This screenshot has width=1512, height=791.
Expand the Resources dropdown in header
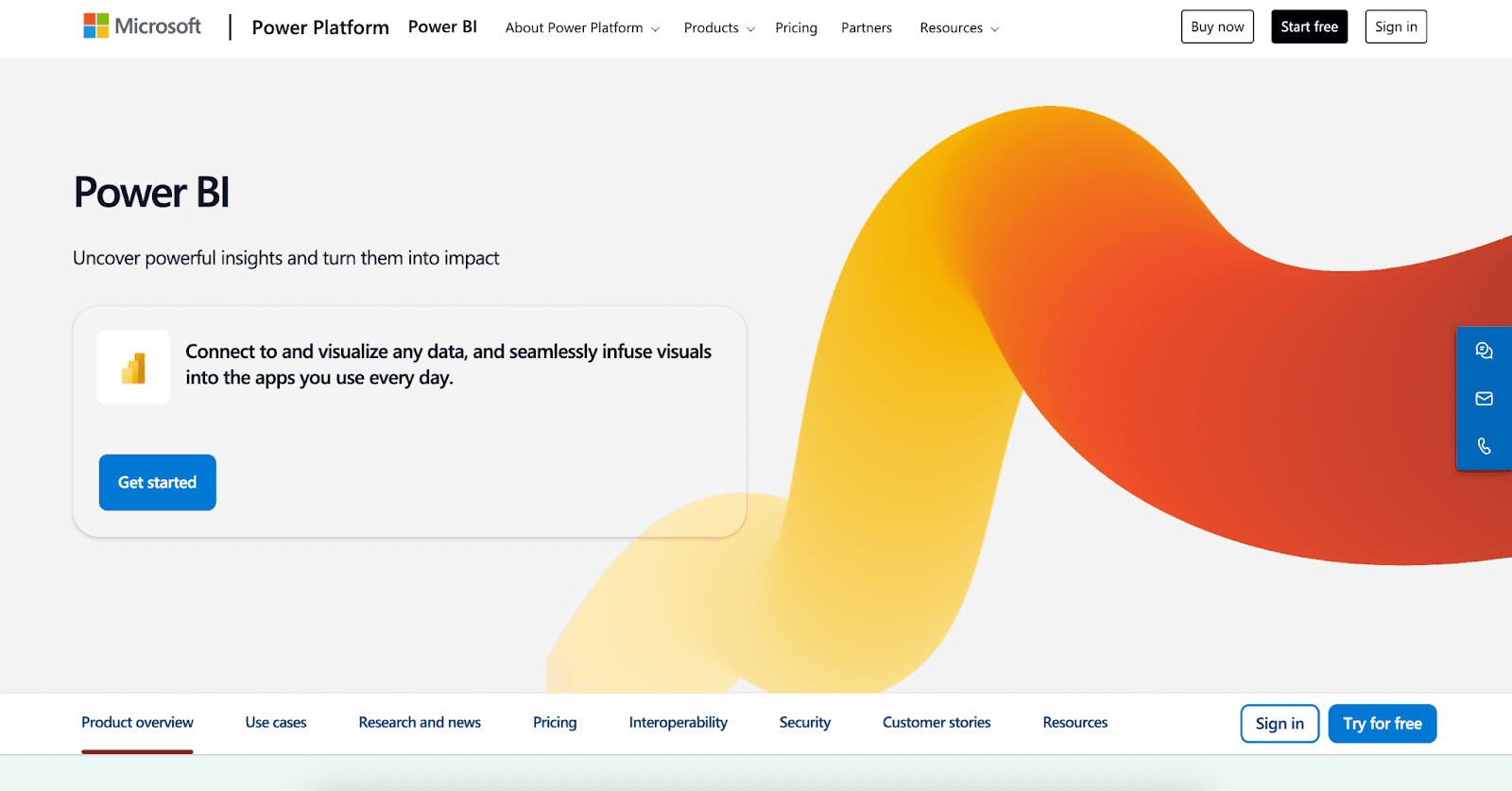[x=958, y=28]
